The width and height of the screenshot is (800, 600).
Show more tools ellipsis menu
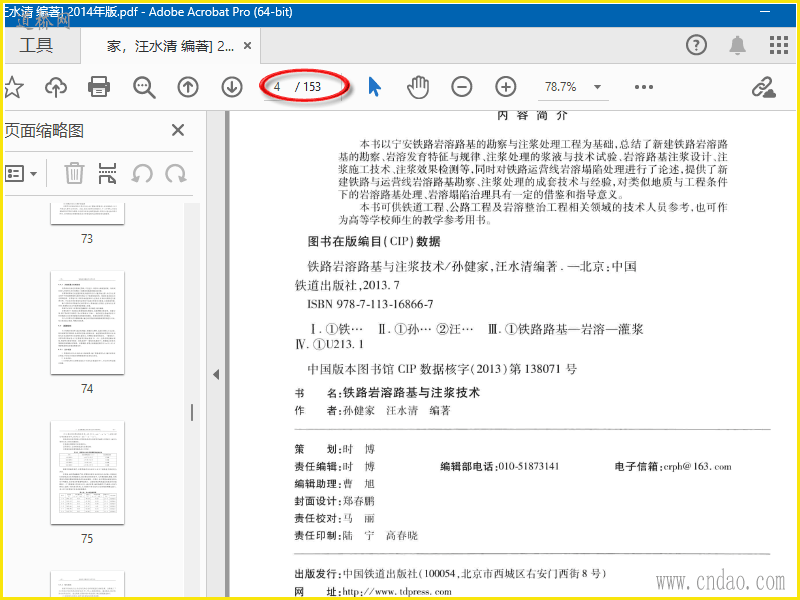coord(644,87)
